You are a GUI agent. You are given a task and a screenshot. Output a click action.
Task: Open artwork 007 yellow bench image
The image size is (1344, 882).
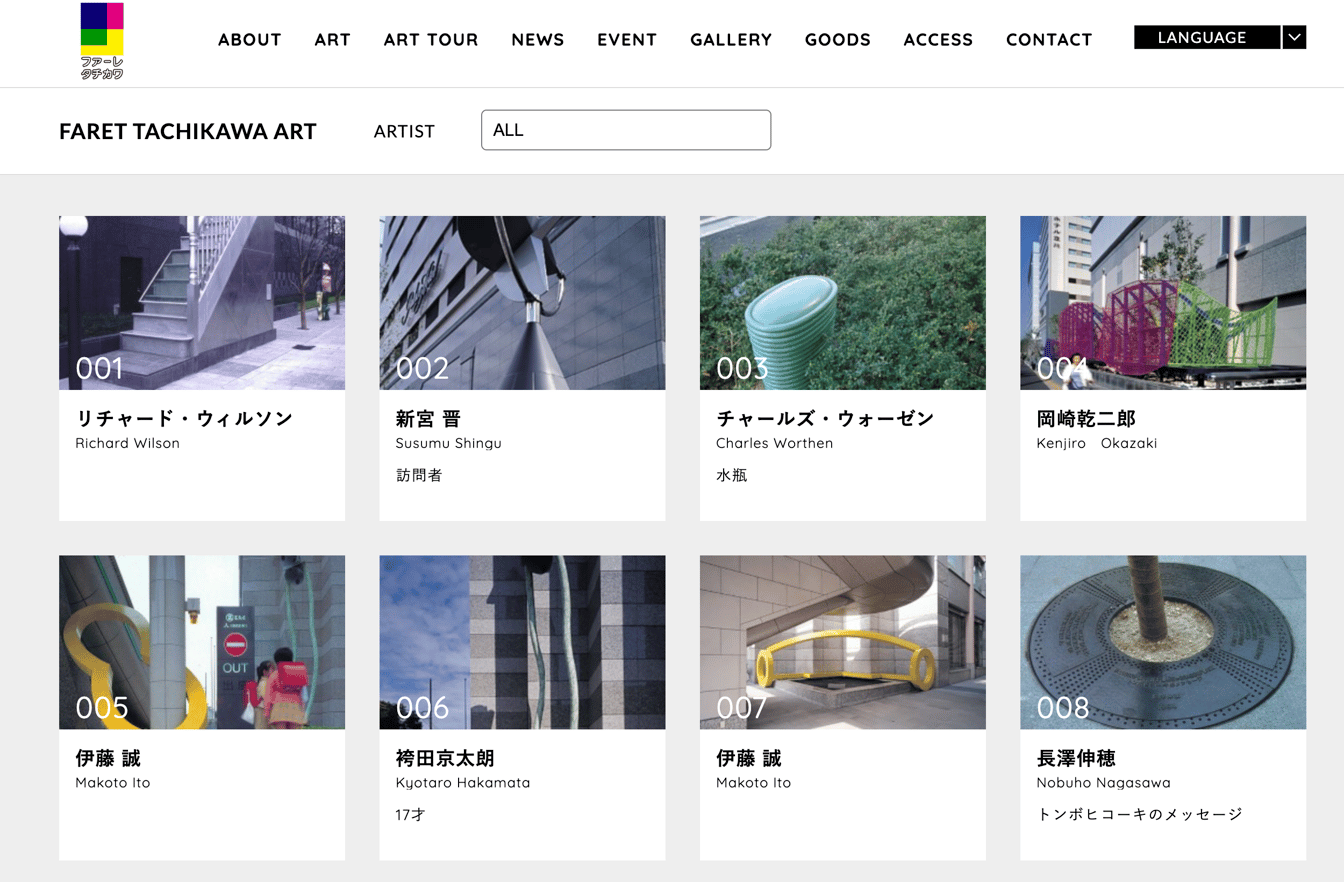pyautogui.click(x=842, y=642)
